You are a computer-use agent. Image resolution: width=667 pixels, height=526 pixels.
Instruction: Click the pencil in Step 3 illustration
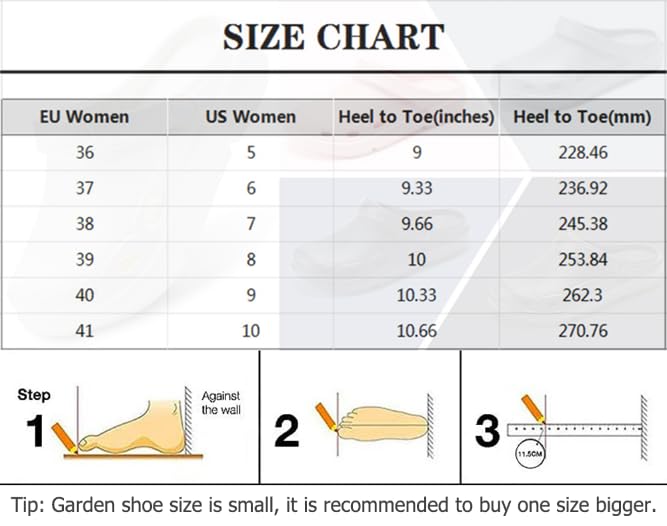pos(533,409)
